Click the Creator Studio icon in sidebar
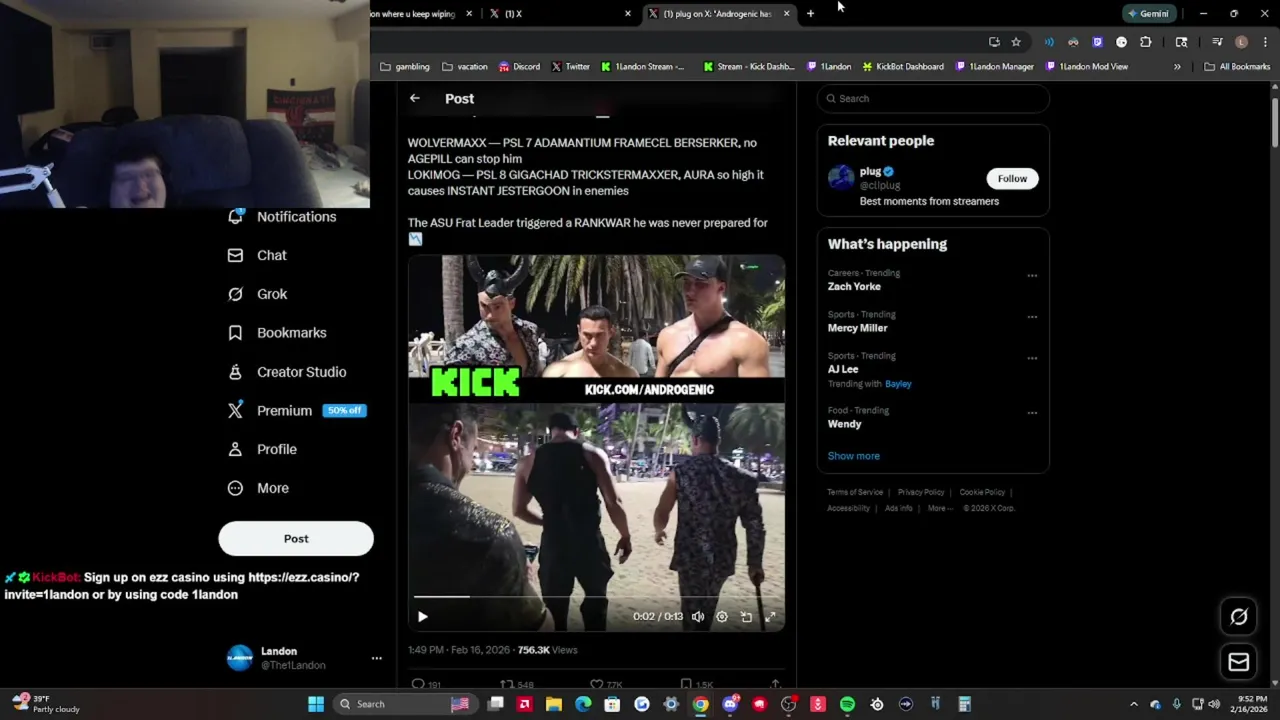This screenshot has height=720, width=1280. pyautogui.click(x=235, y=372)
